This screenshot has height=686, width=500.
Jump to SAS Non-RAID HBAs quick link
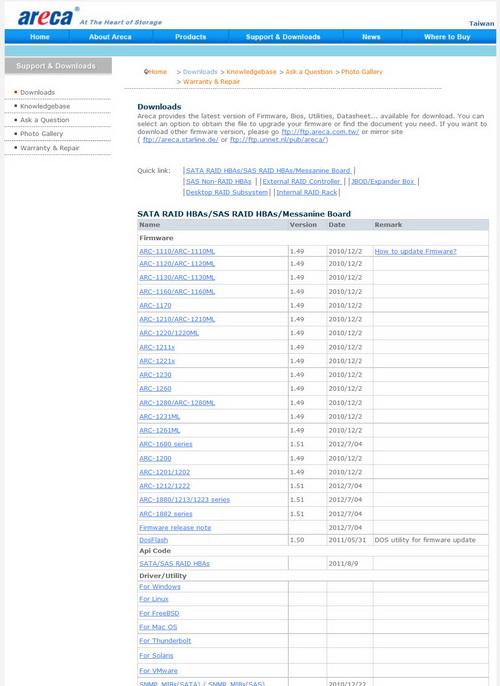(x=219, y=182)
